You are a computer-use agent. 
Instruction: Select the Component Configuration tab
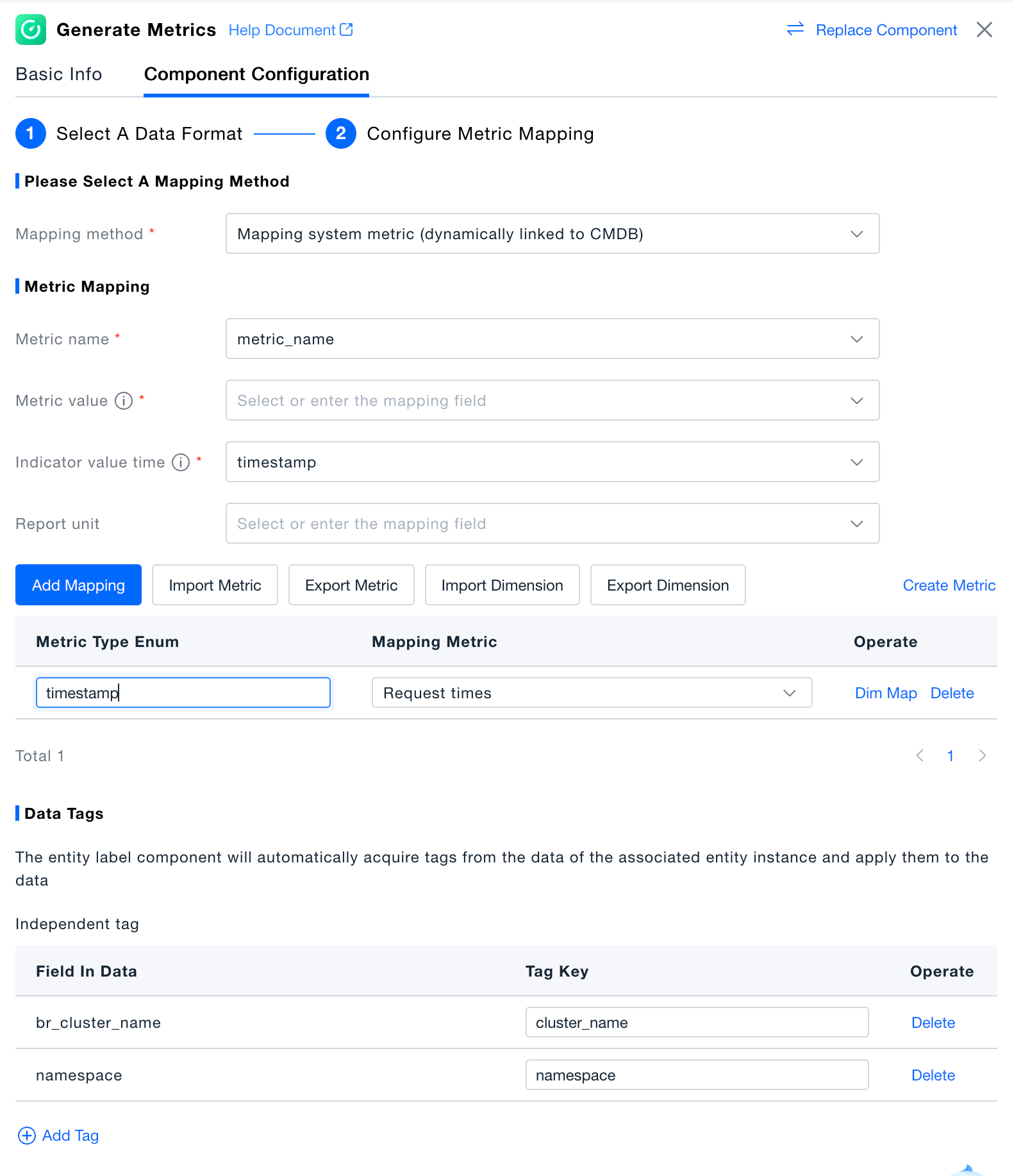256,74
